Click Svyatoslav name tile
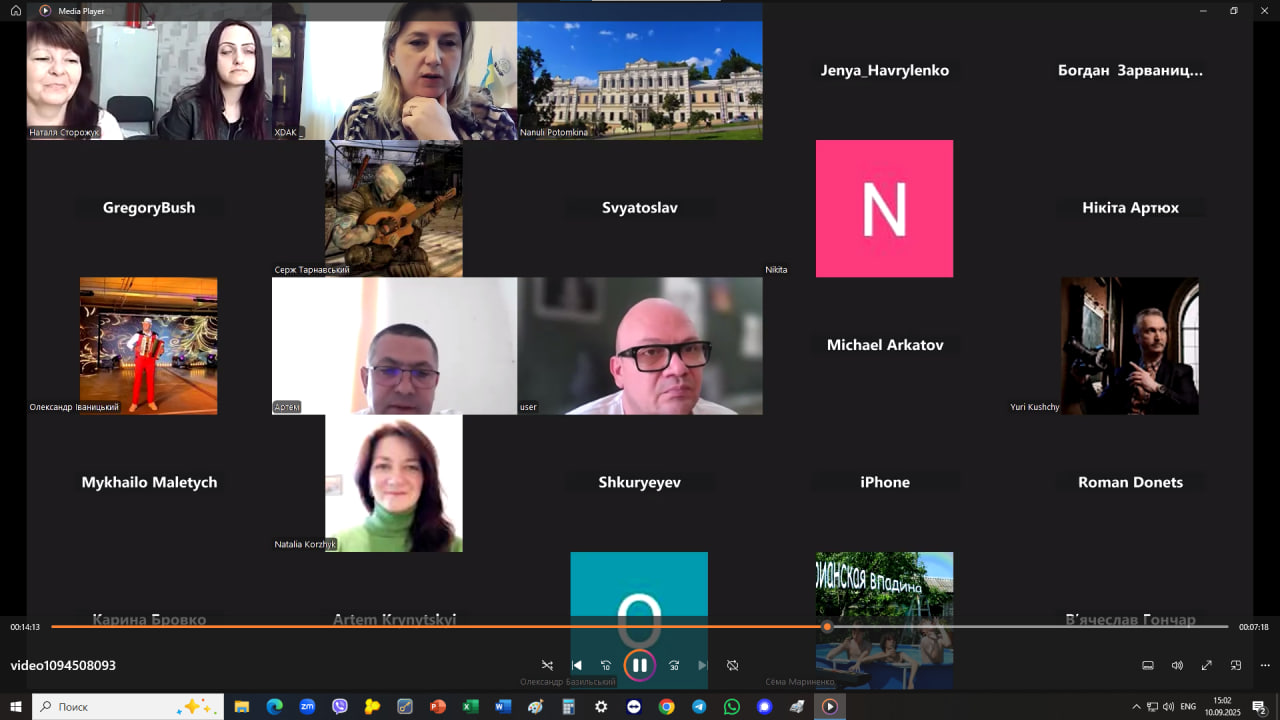1280x720 pixels. point(640,208)
